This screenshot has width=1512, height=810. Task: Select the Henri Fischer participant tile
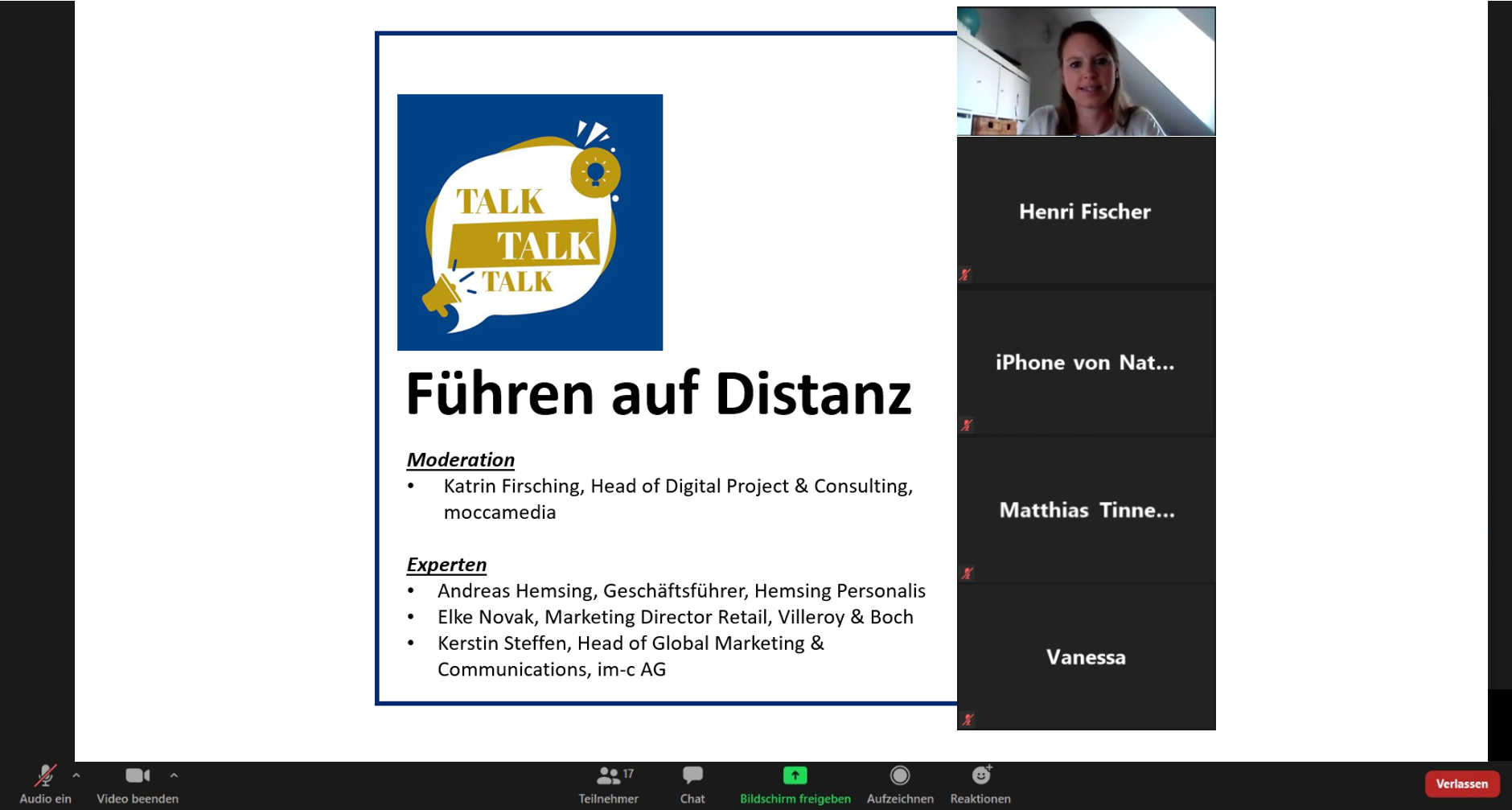[x=1086, y=211]
